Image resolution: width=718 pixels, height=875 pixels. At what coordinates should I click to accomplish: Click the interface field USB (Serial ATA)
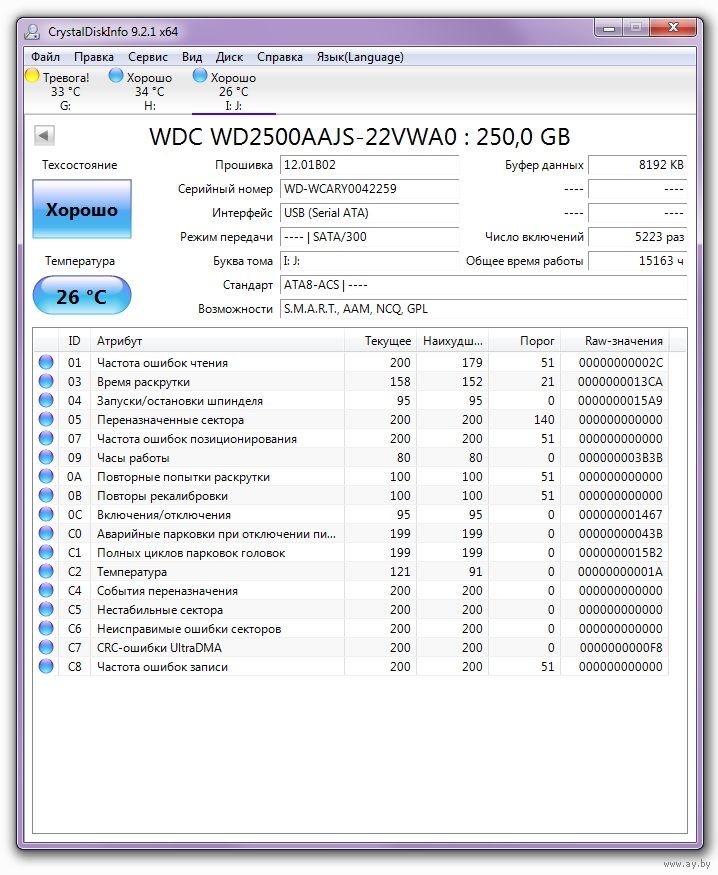click(369, 213)
